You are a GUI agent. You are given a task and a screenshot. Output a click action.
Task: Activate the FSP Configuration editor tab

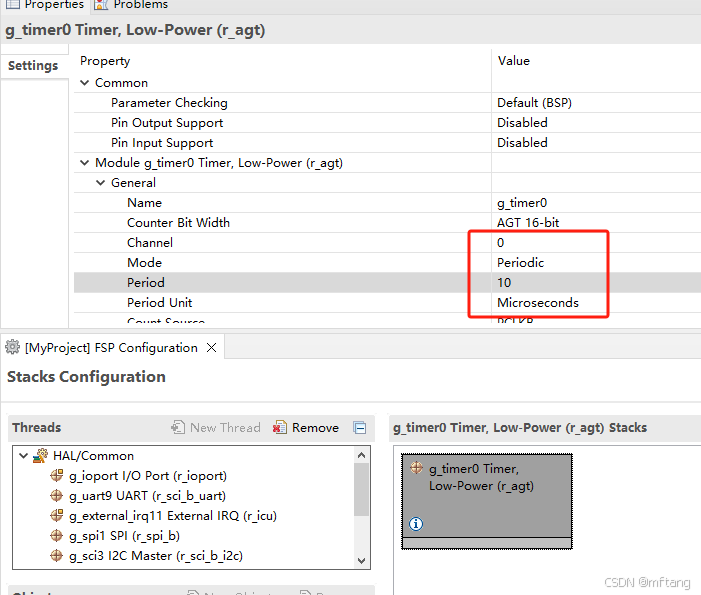click(111, 347)
